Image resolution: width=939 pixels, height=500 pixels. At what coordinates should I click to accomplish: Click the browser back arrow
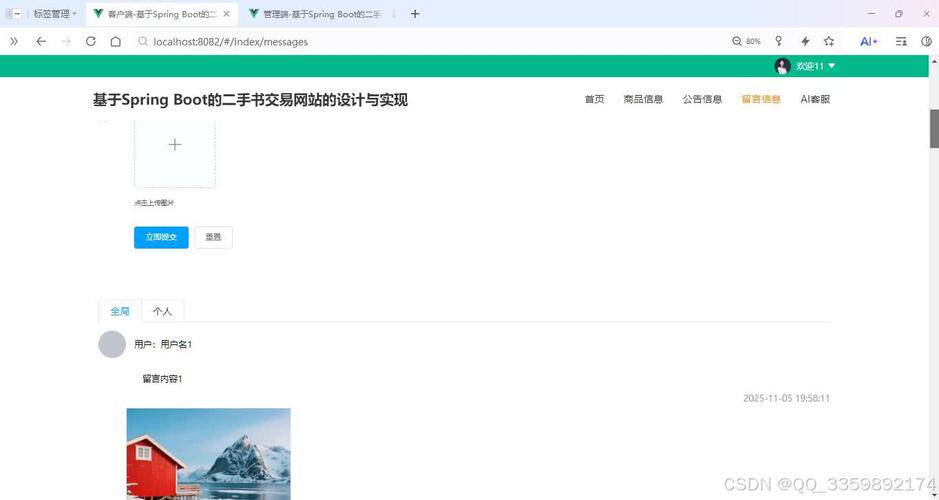click(41, 41)
